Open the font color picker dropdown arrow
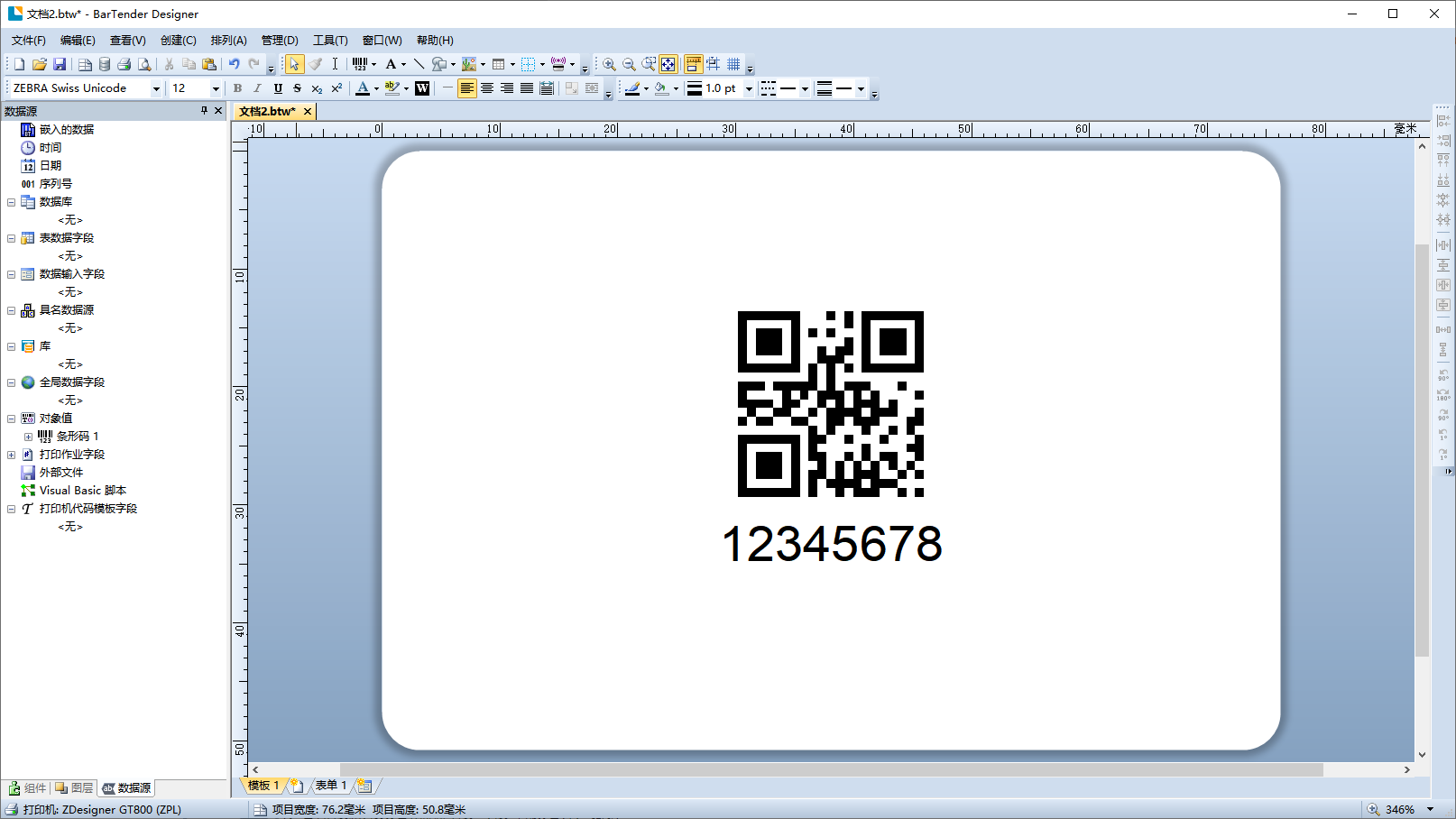Screen dimensions: 1456x819 (376, 88)
